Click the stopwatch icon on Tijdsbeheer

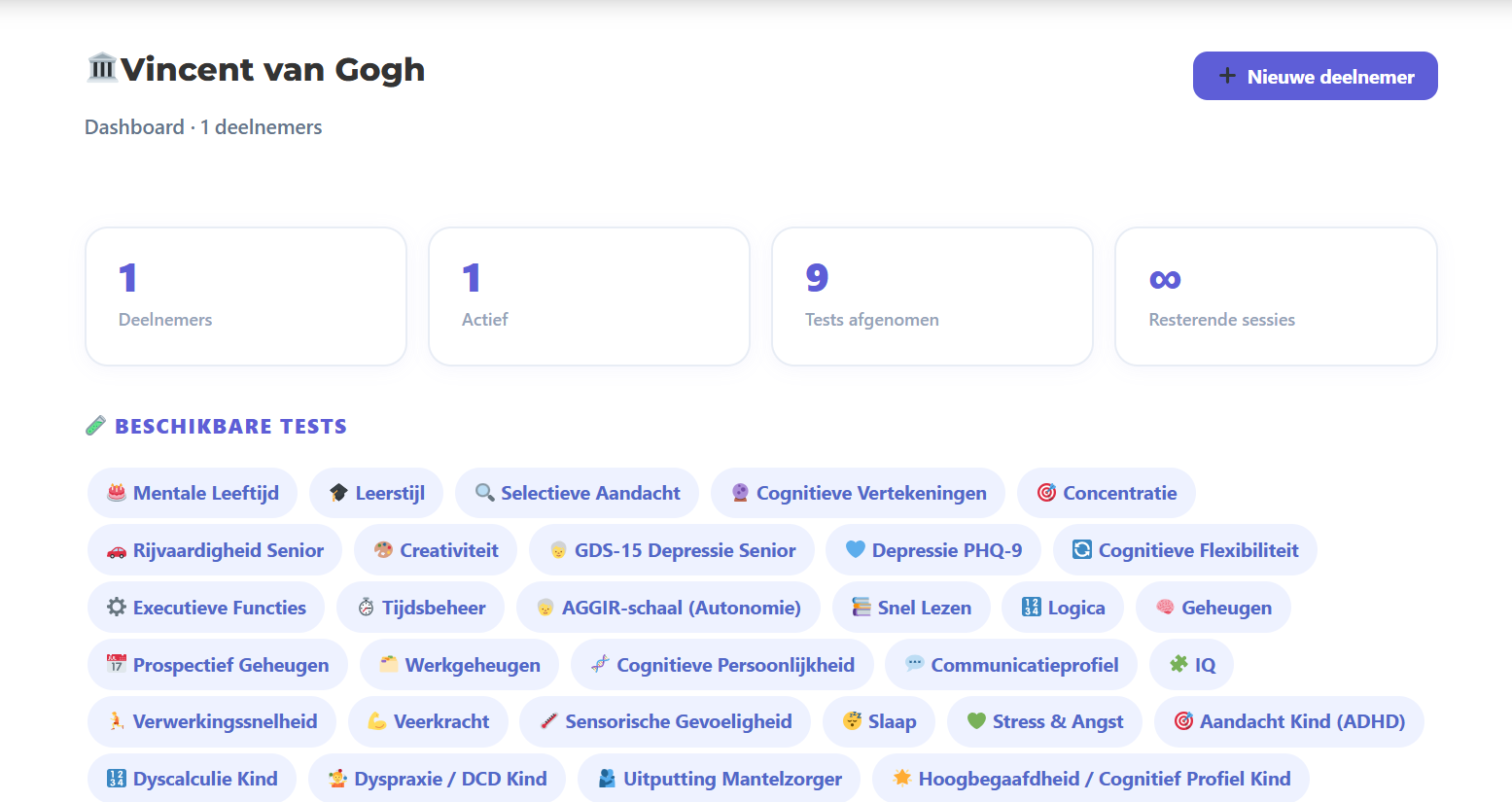coord(366,608)
